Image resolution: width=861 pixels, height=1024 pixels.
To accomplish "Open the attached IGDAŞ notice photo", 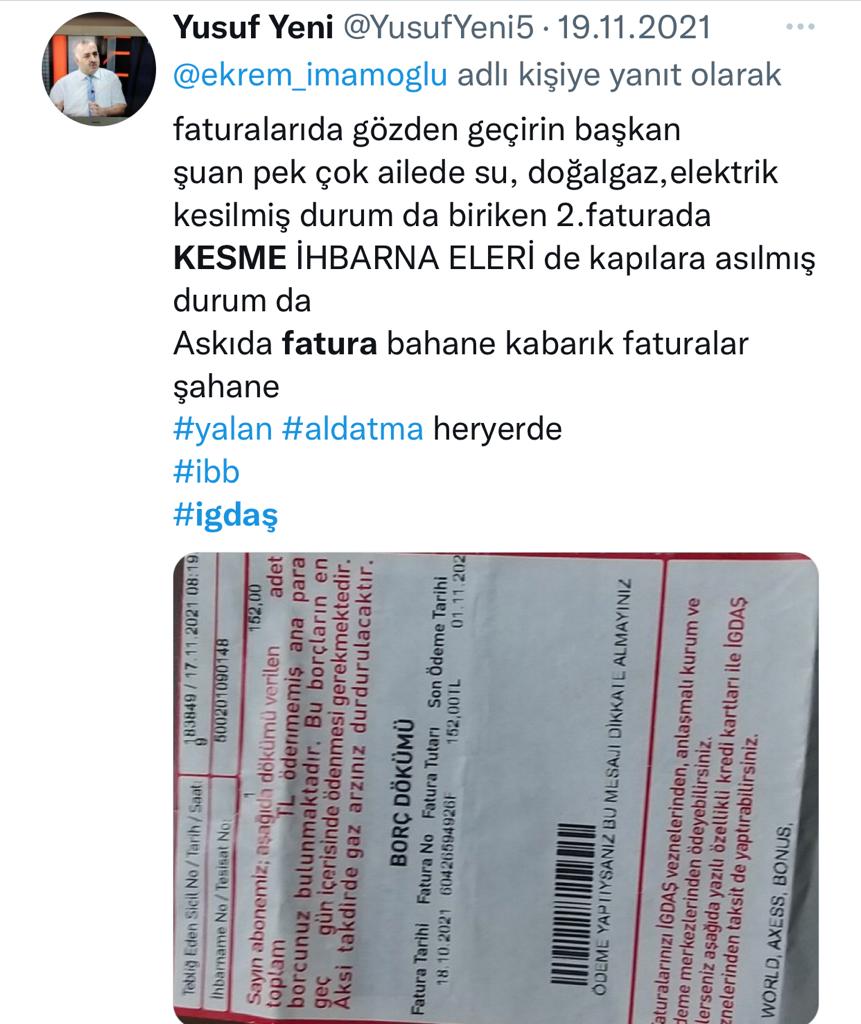I will [x=496, y=788].
